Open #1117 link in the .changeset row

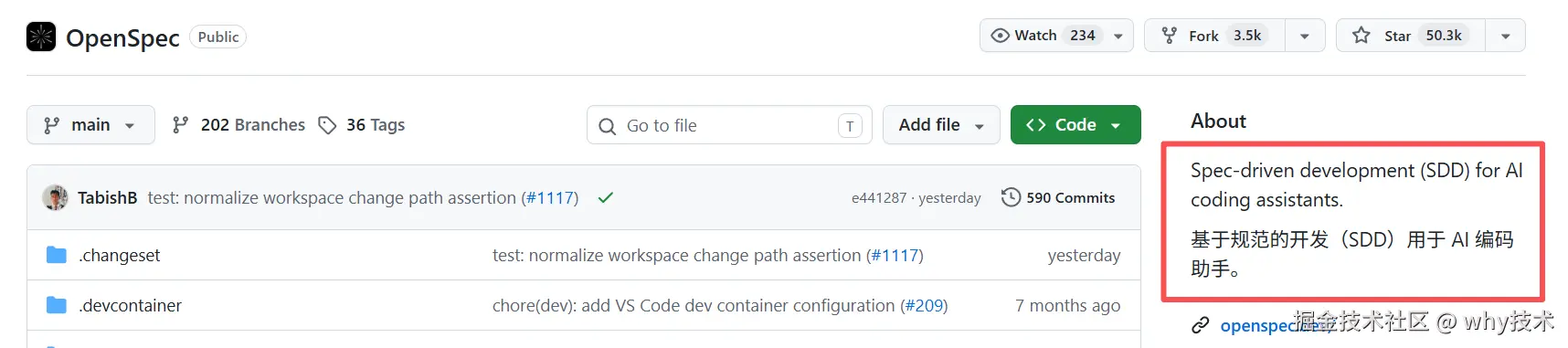tap(895, 256)
